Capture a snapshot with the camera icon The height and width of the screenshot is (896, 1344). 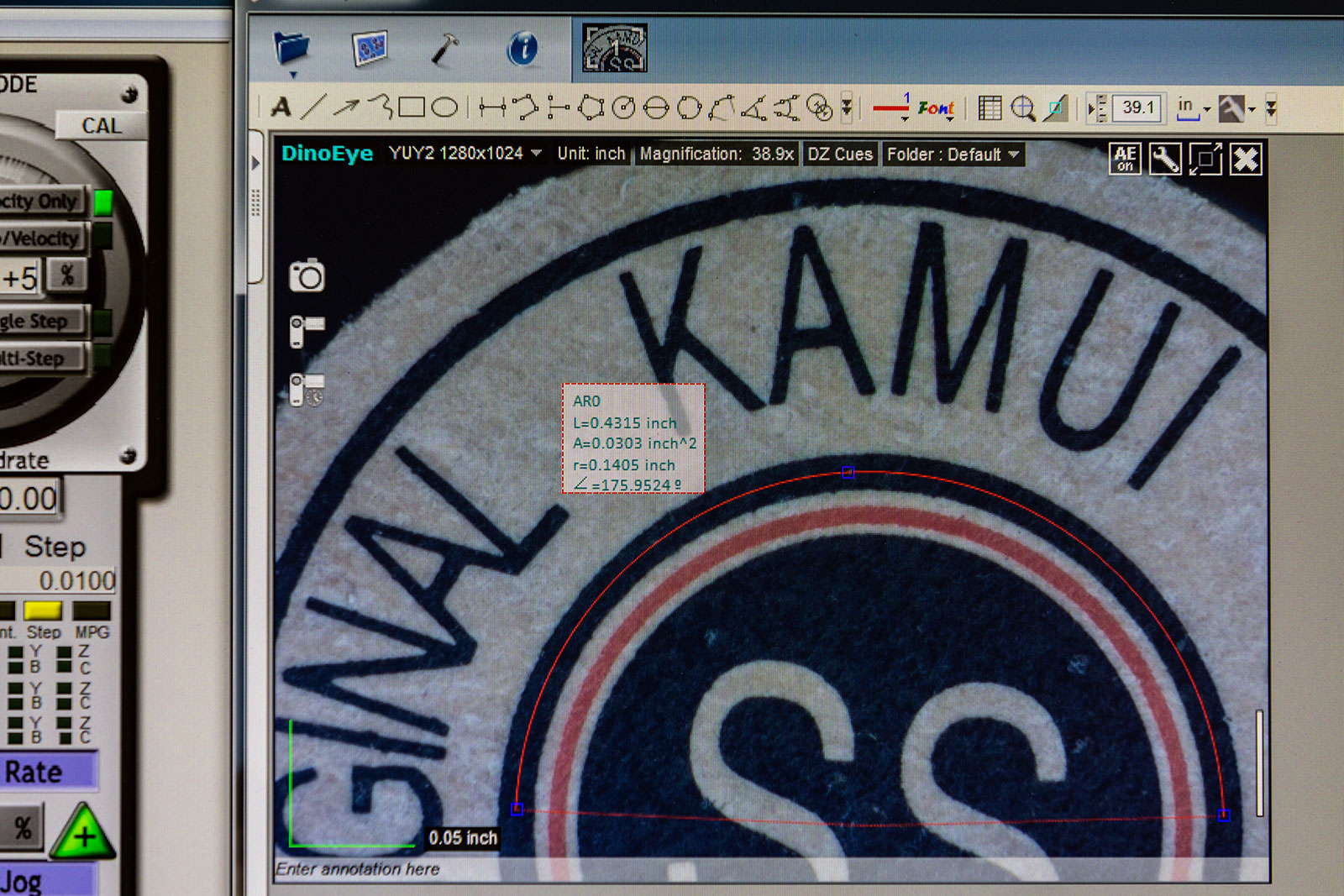[x=307, y=275]
